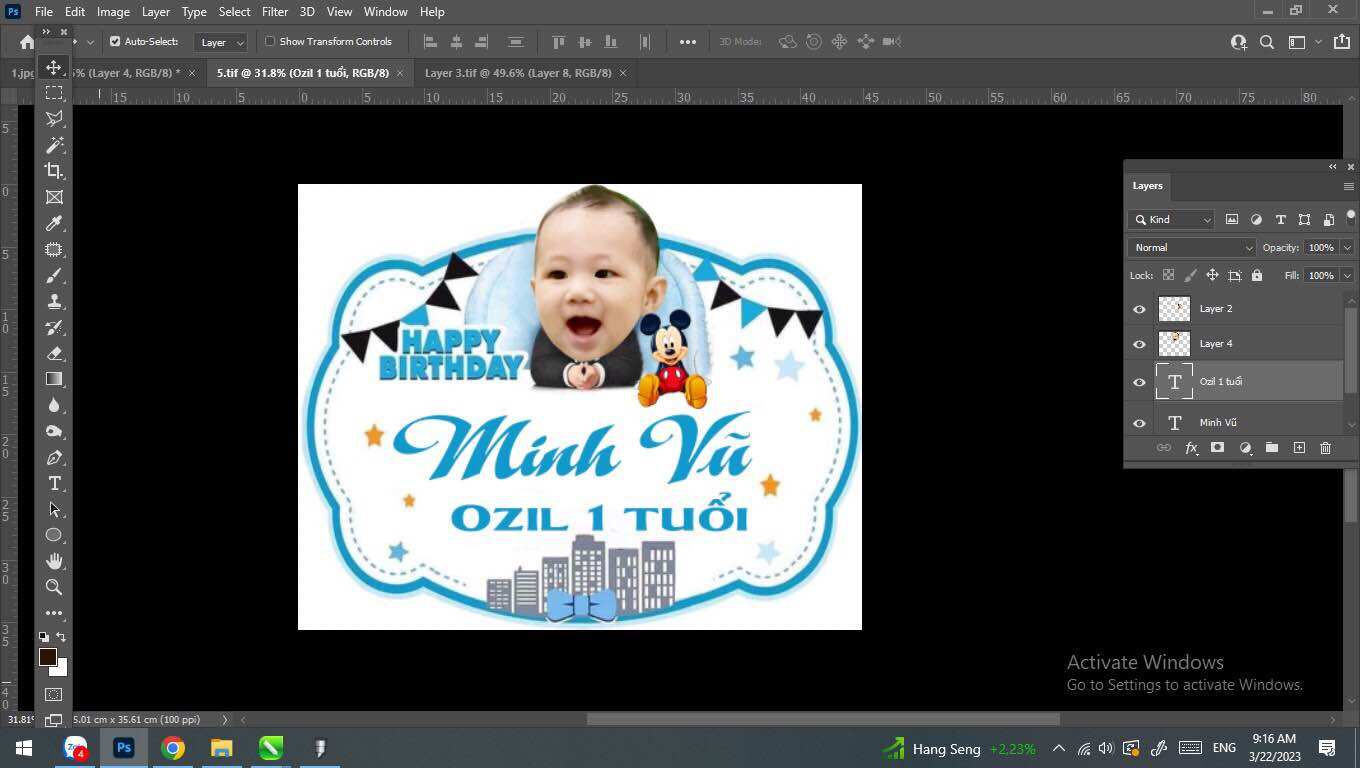Click the Add layer style fx icon

[1191, 448]
